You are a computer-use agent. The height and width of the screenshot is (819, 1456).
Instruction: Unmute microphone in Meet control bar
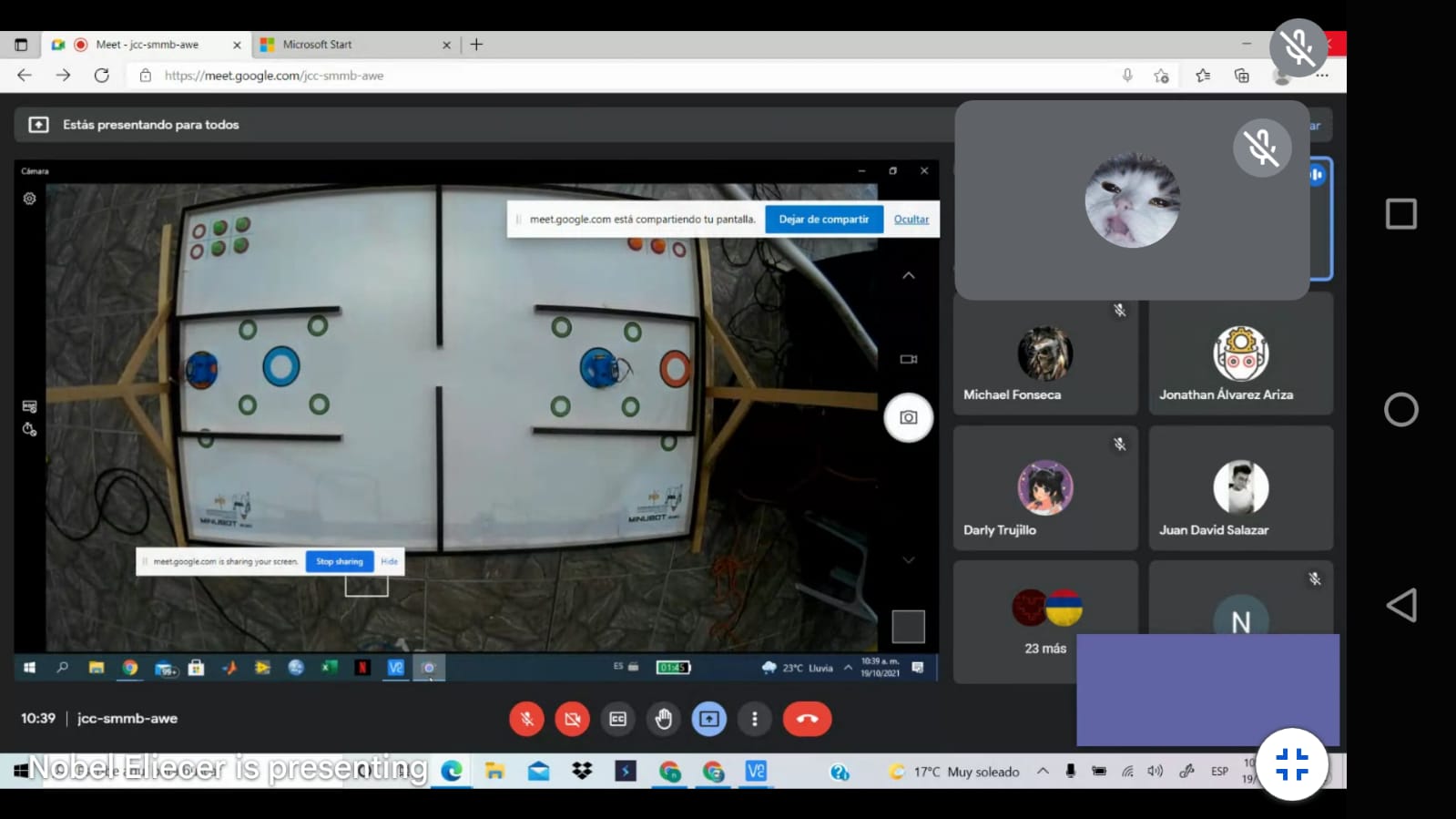click(x=526, y=719)
